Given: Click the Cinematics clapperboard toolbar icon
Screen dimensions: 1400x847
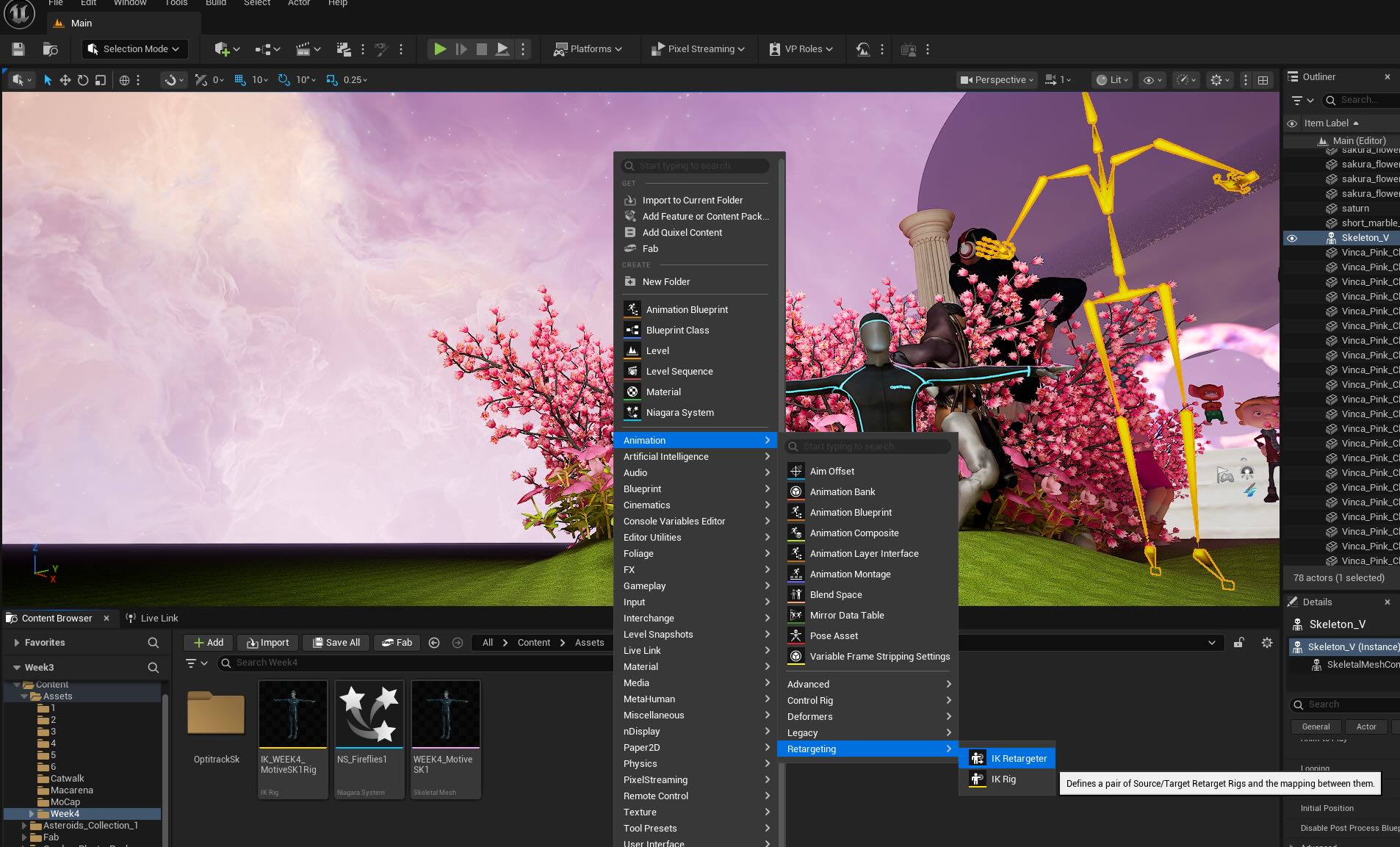Looking at the screenshot, I should pyautogui.click(x=303, y=49).
